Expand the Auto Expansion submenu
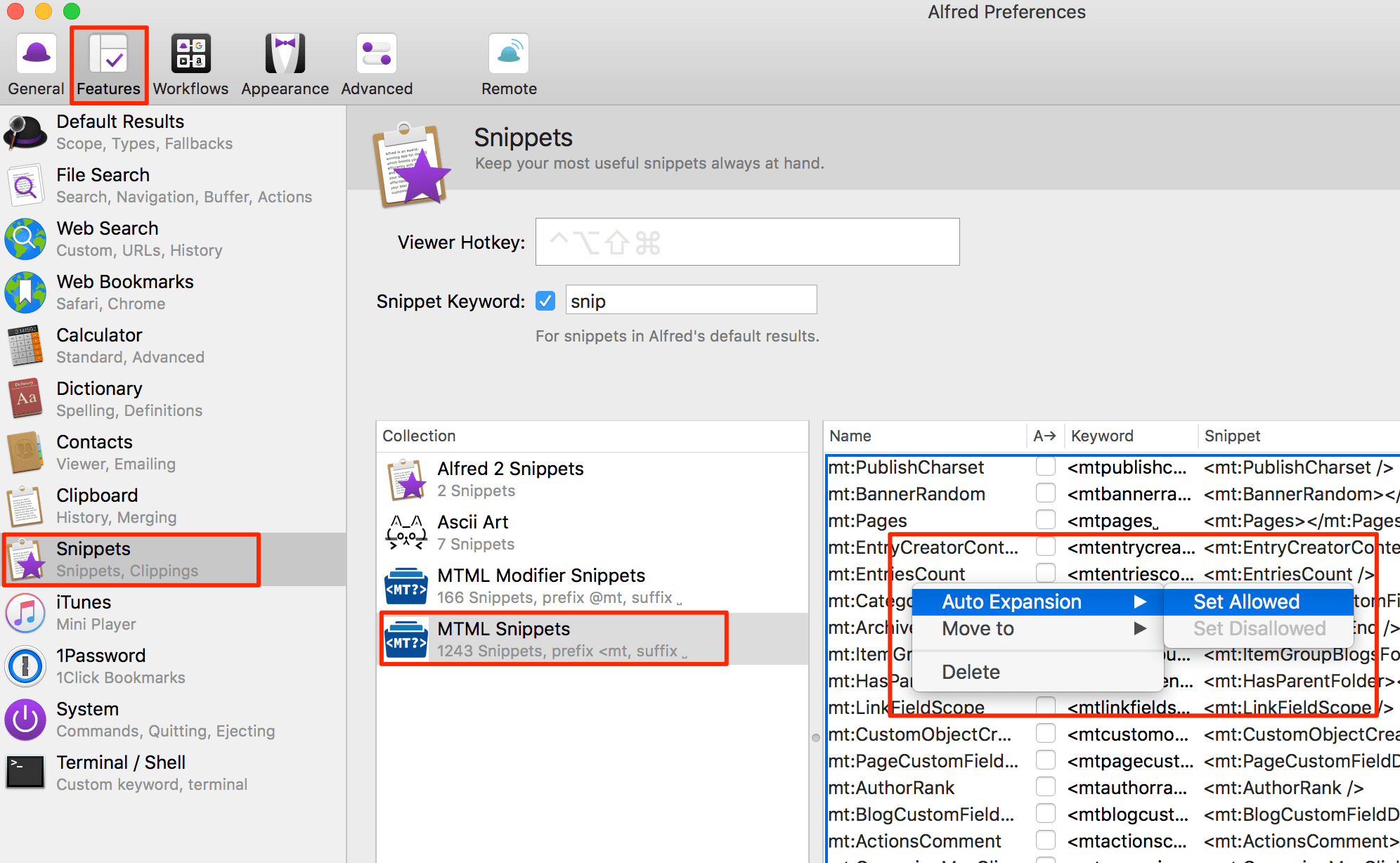Viewport: 1400px width, 863px height. [1012, 602]
